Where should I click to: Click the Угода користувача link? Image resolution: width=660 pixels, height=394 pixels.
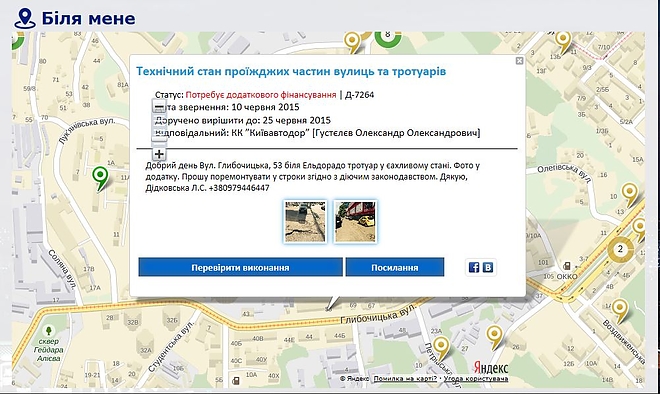476,379
